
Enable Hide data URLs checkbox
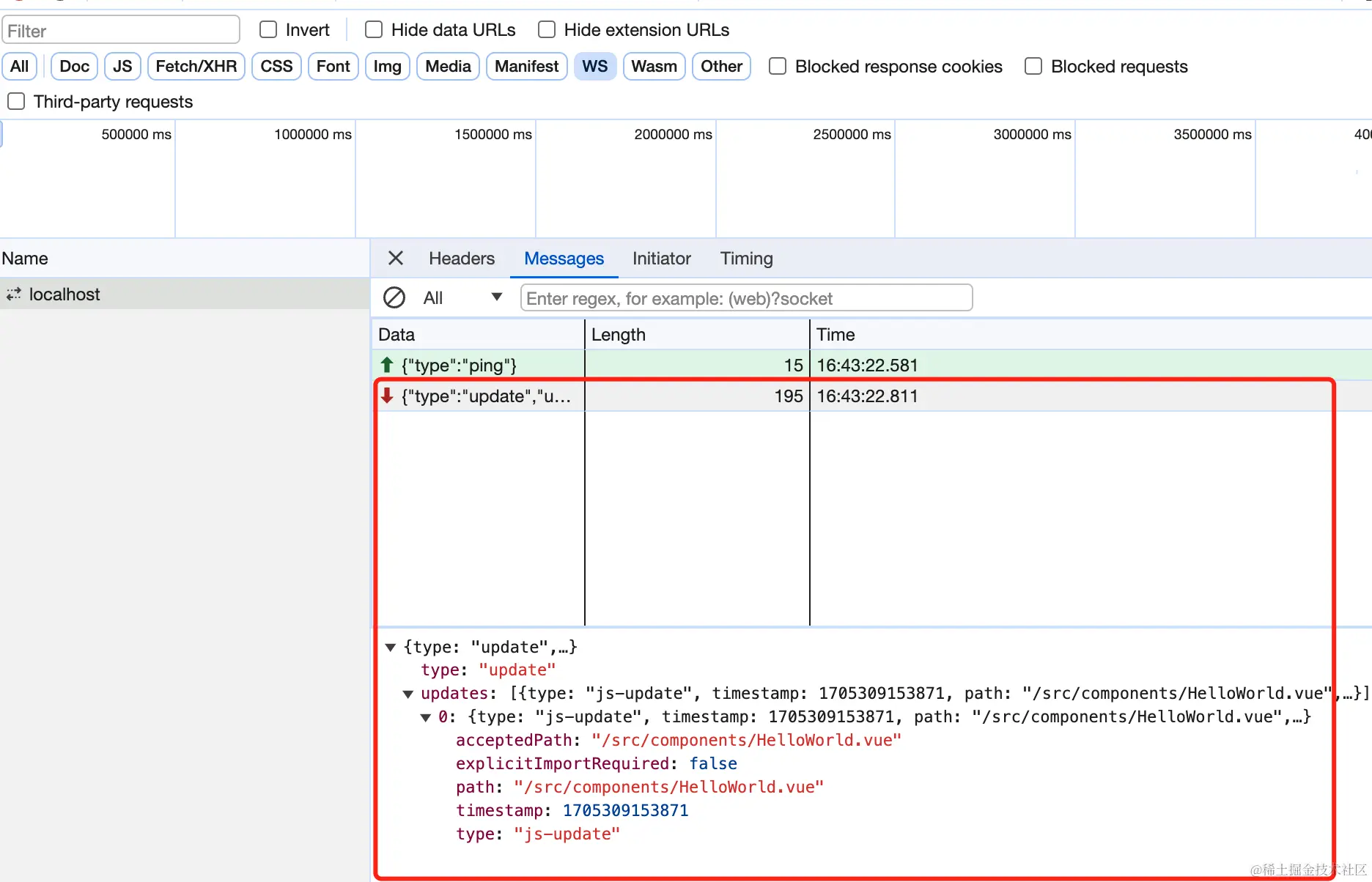point(374,30)
